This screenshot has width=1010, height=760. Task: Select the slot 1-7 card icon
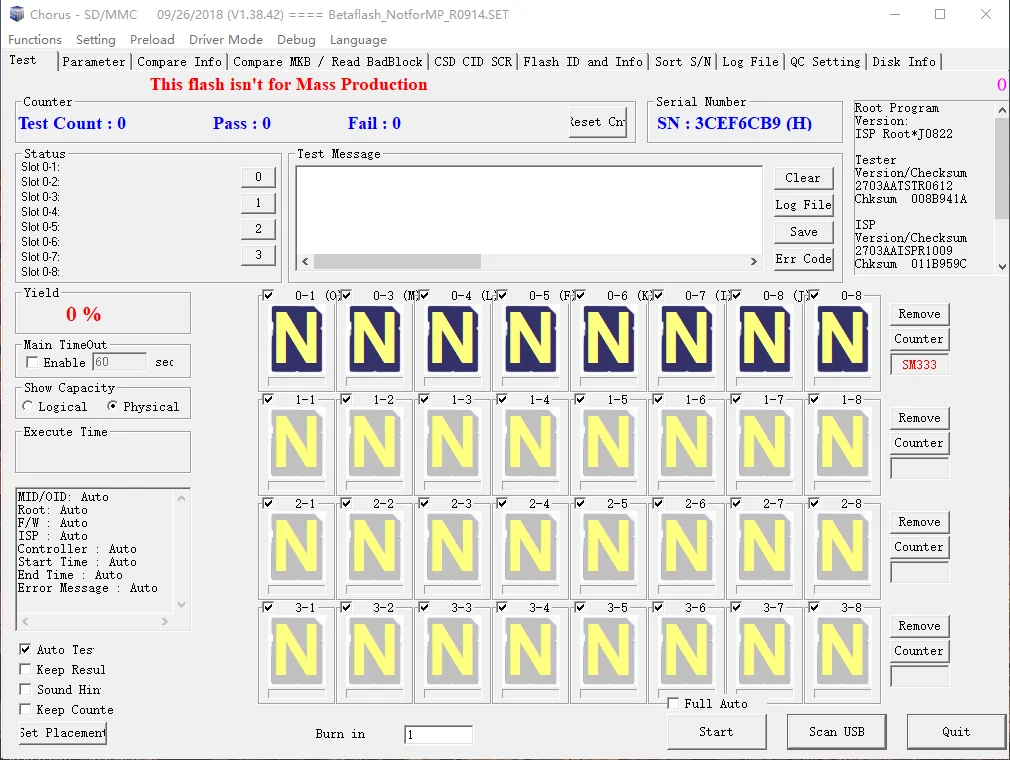click(x=764, y=443)
